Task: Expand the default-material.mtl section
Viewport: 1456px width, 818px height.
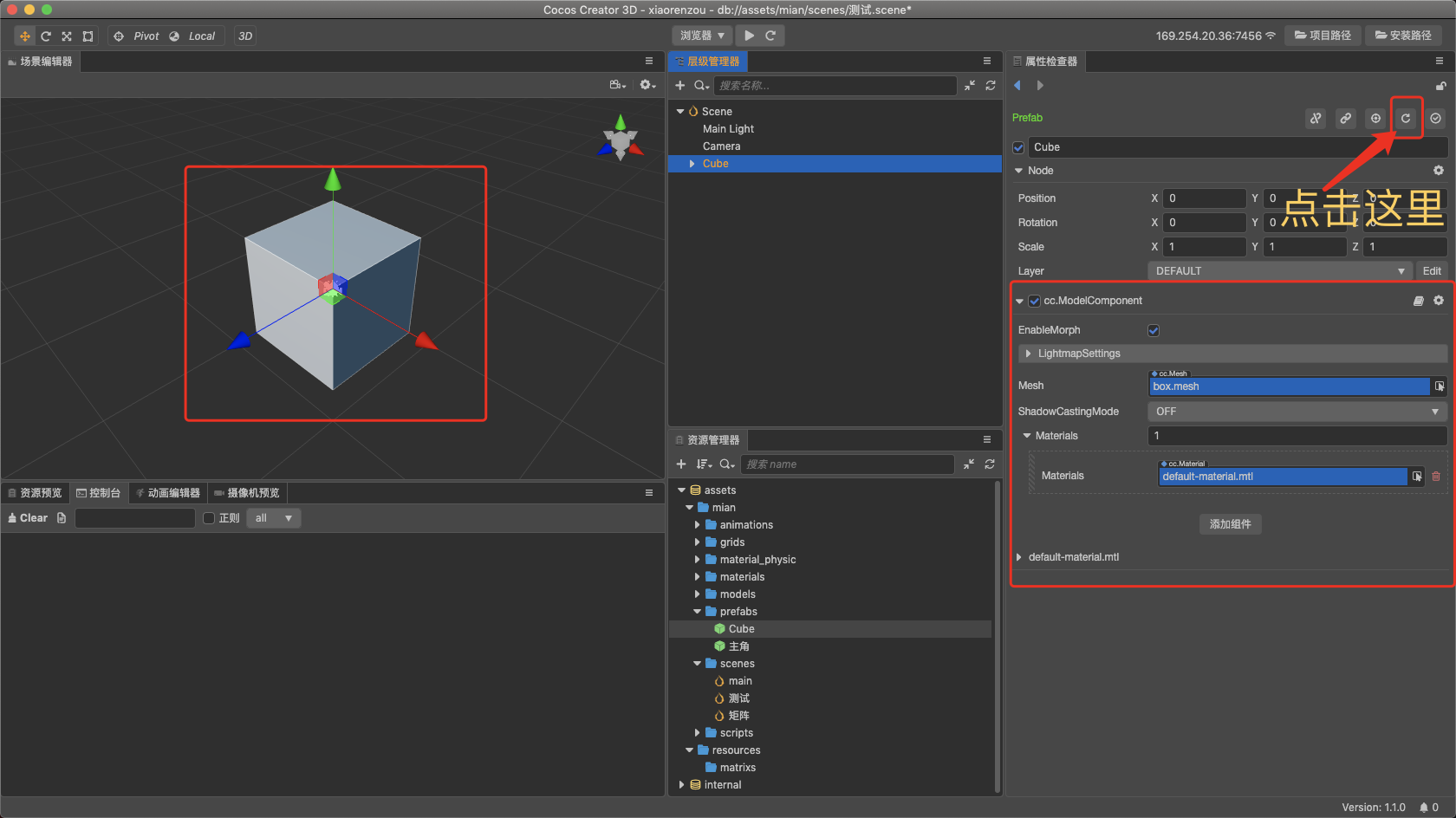Action: tap(1018, 557)
